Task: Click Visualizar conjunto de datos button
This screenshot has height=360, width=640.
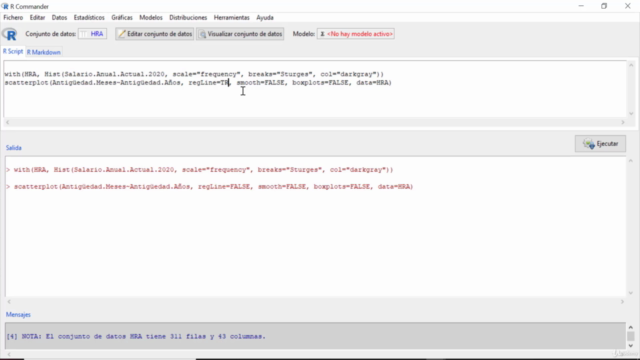Action: pyautogui.click(x=240, y=34)
